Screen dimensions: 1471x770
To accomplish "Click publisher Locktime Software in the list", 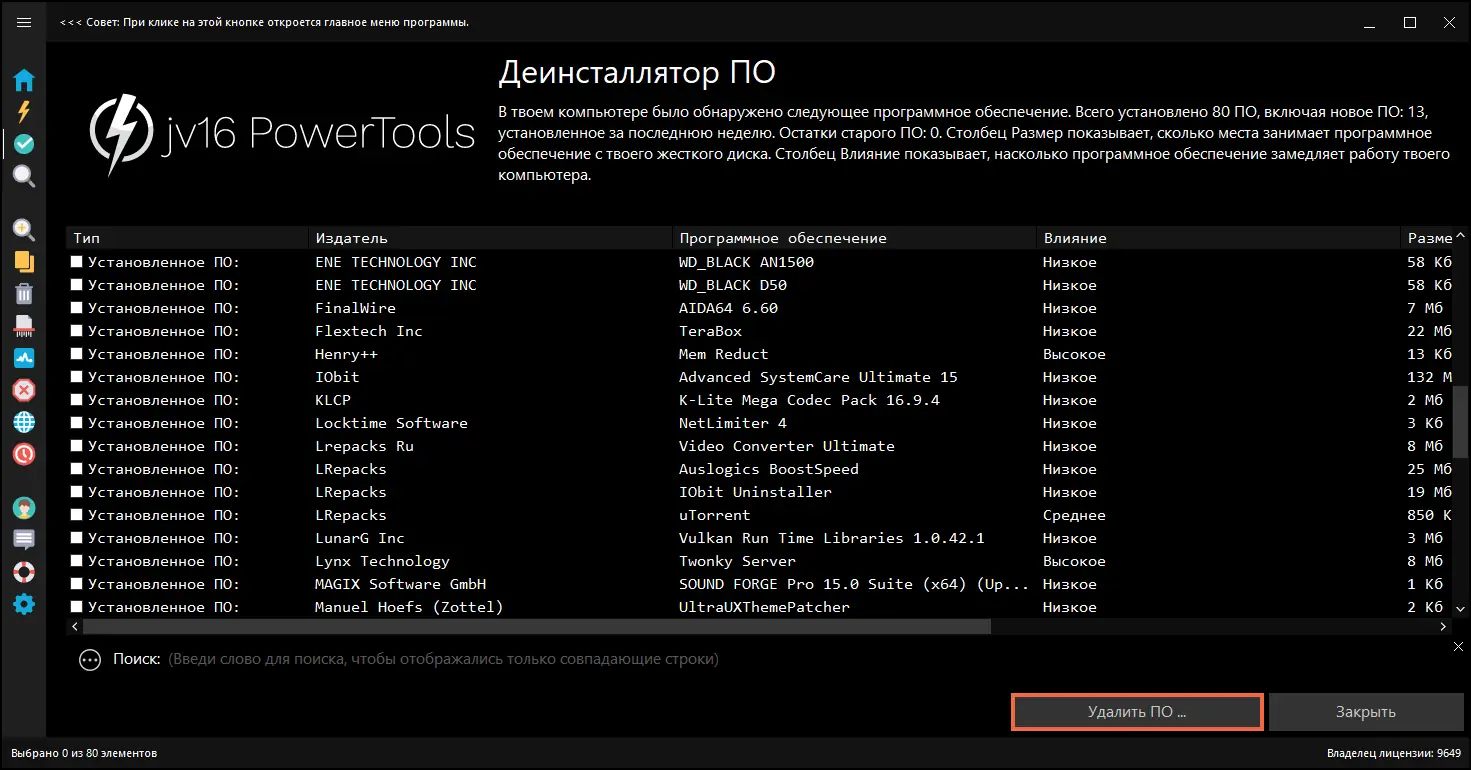I will 391,423.
